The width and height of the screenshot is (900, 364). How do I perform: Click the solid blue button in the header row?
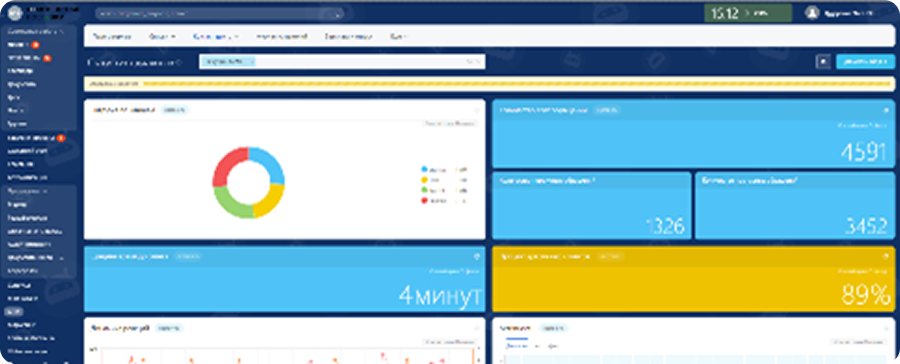(865, 61)
